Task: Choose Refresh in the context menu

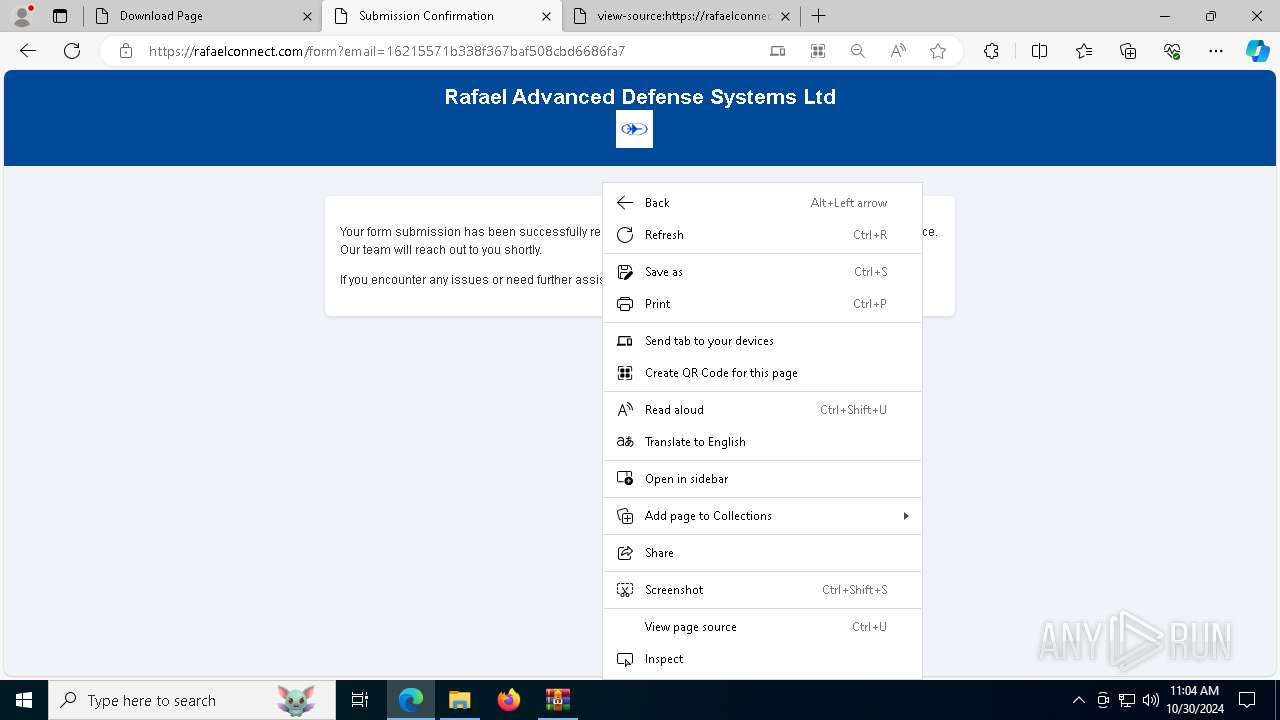Action: pyautogui.click(x=762, y=235)
